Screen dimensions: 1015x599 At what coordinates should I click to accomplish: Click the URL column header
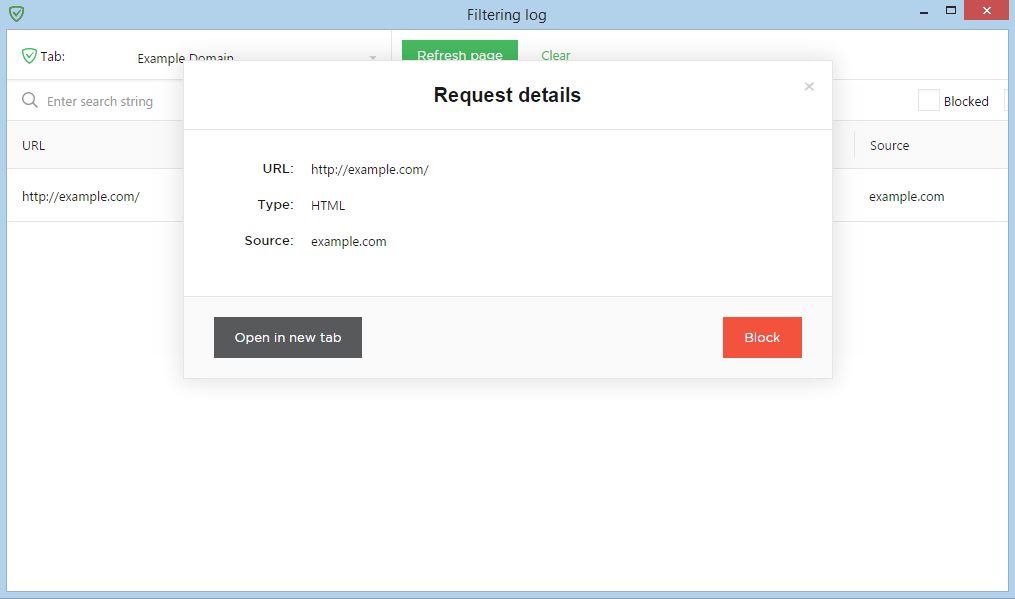point(34,146)
